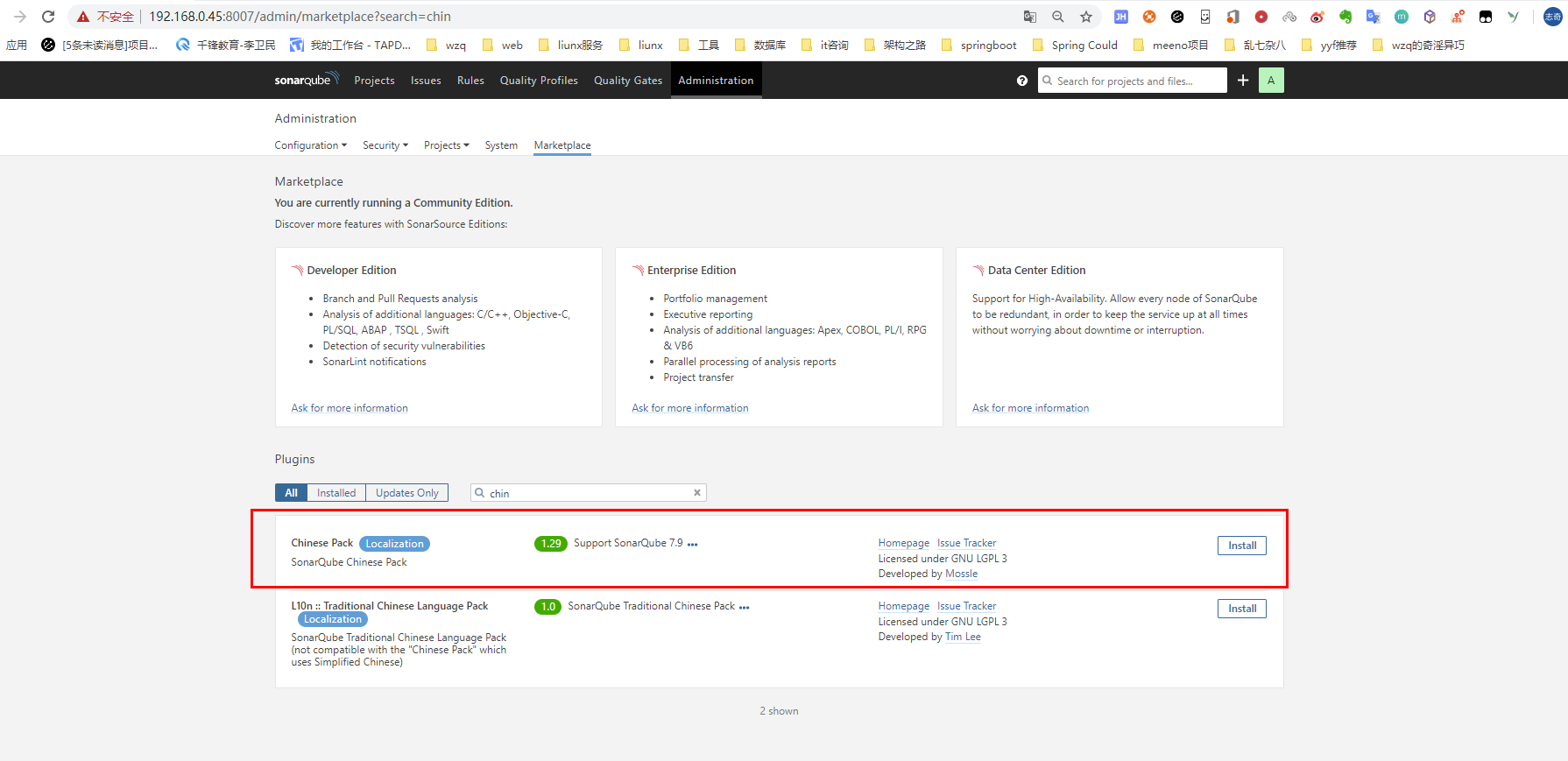Open the smiling document face extension
Image resolution: width=1568 pixels, height=761 pixels.
click(x=1205, y=17)
